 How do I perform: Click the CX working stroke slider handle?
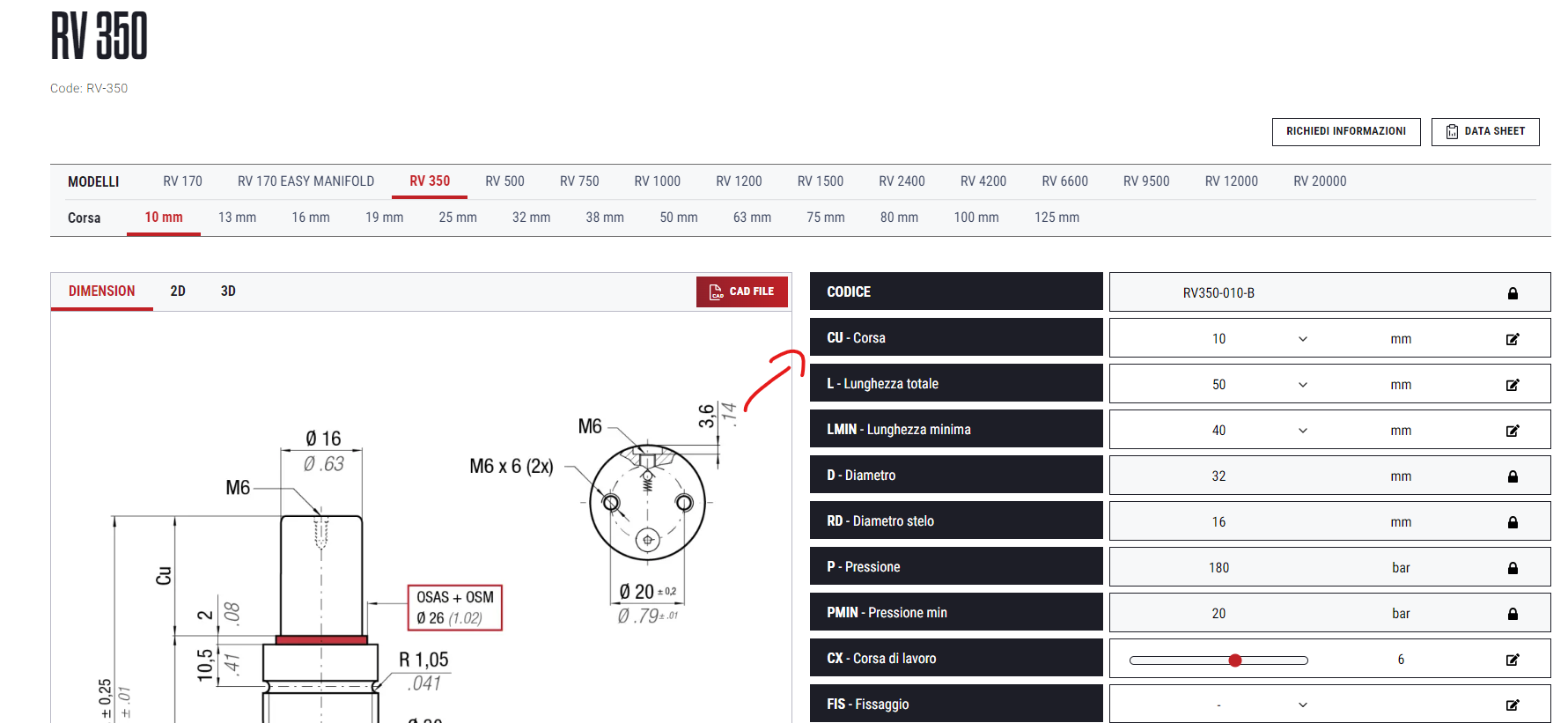click(x=1235, y=660)
